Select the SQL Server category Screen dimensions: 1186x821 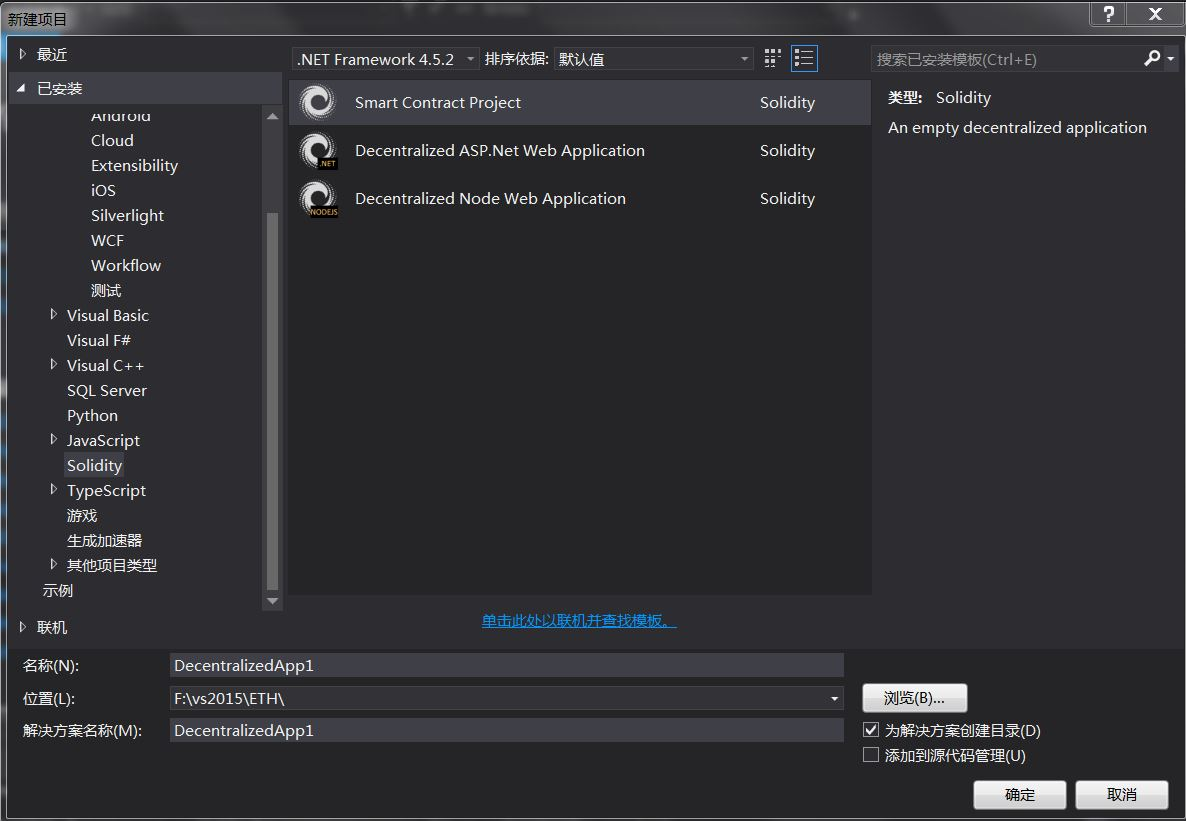[107, 390]
